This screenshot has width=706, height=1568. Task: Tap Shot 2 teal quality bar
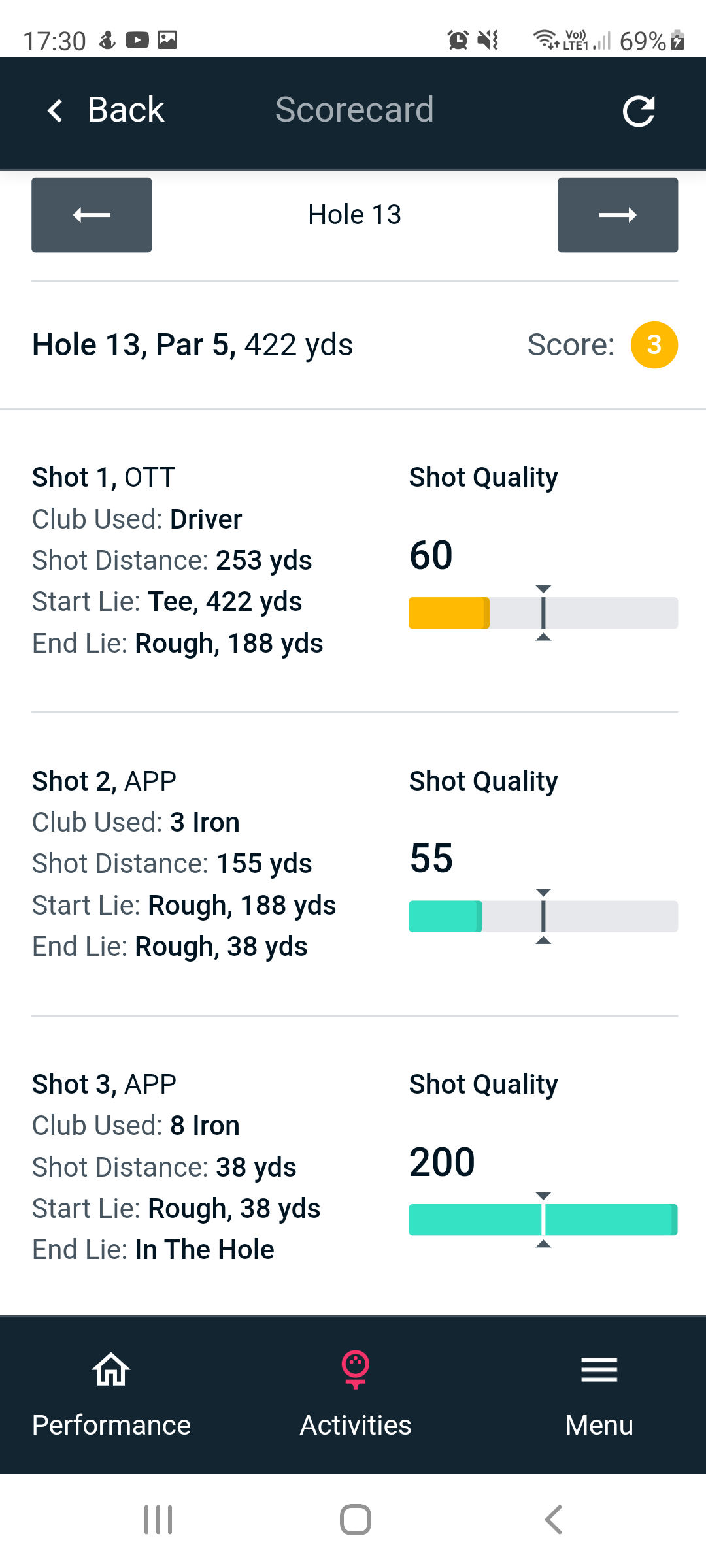point(445,916)
